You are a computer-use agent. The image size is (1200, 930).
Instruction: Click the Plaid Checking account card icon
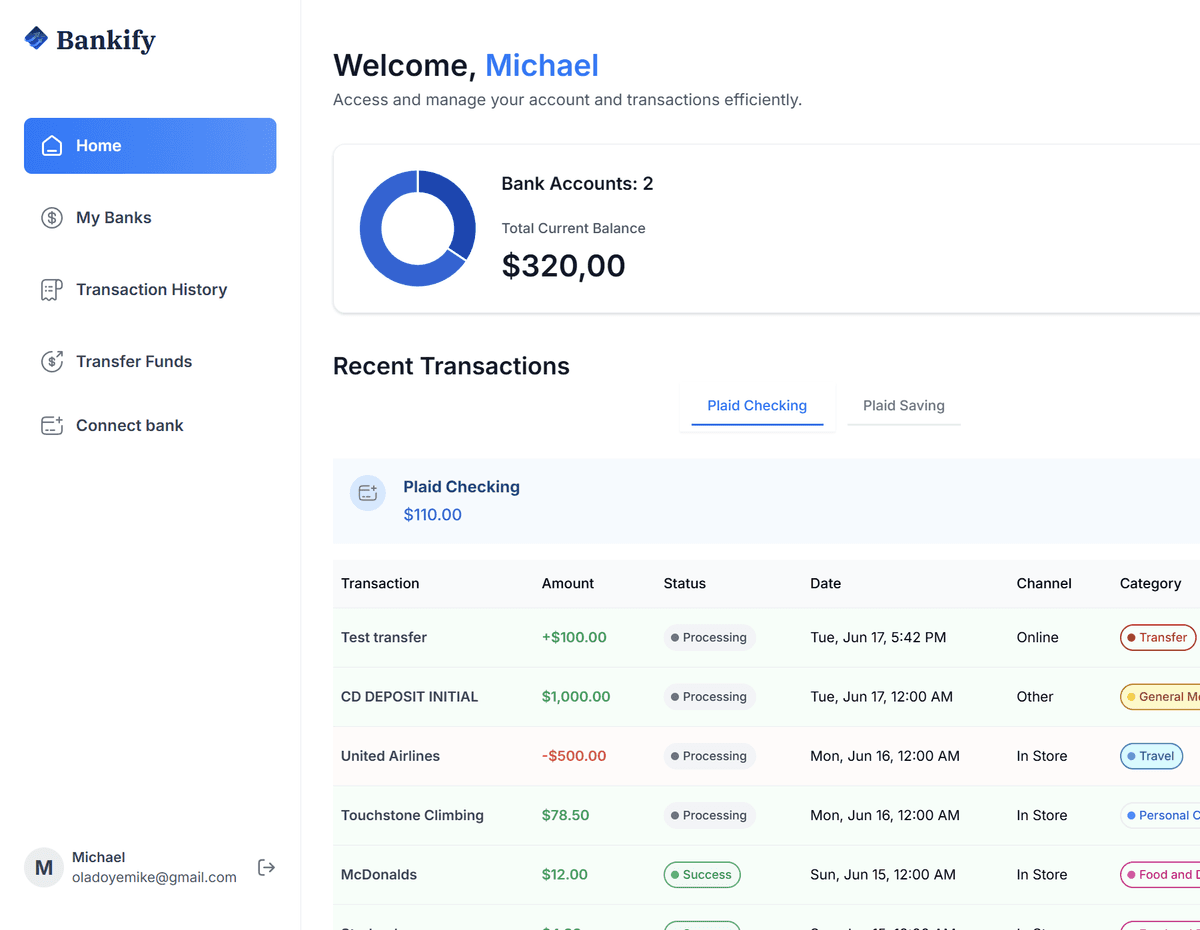(x=368, y=493)
